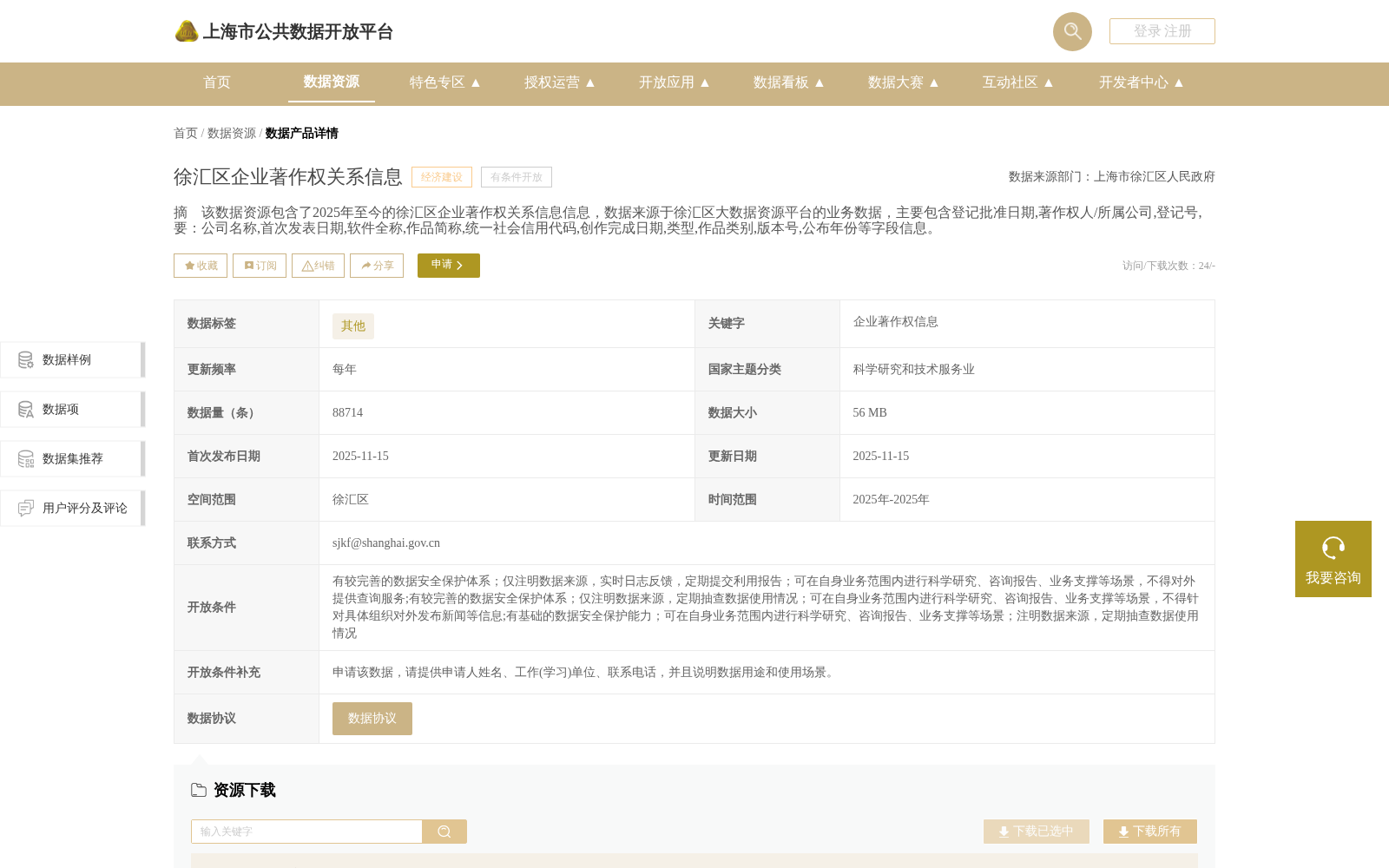Click the 88714 data count value
1389x868 pixels.
348,413
